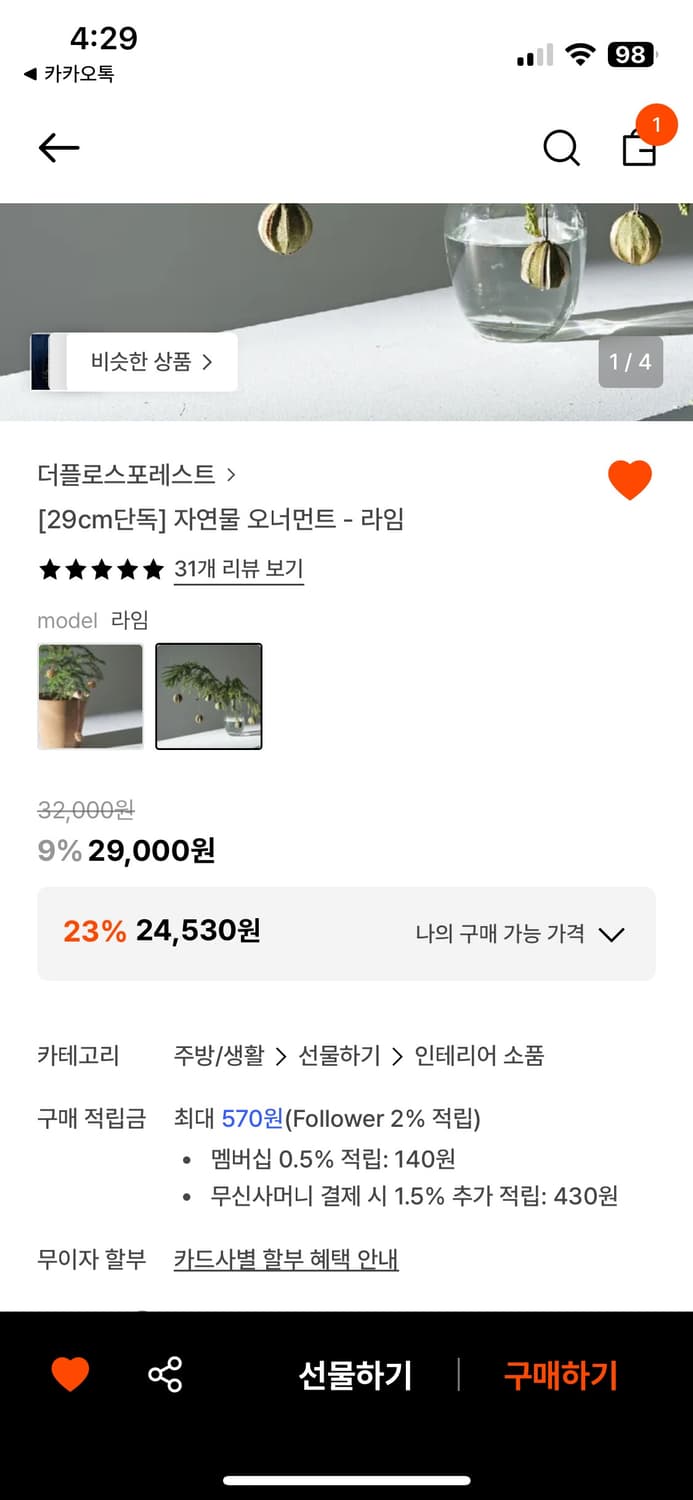This screenshot has height=1500, width=693.
Task: Open the search magnifier icon
Action: tap(561, 147)
